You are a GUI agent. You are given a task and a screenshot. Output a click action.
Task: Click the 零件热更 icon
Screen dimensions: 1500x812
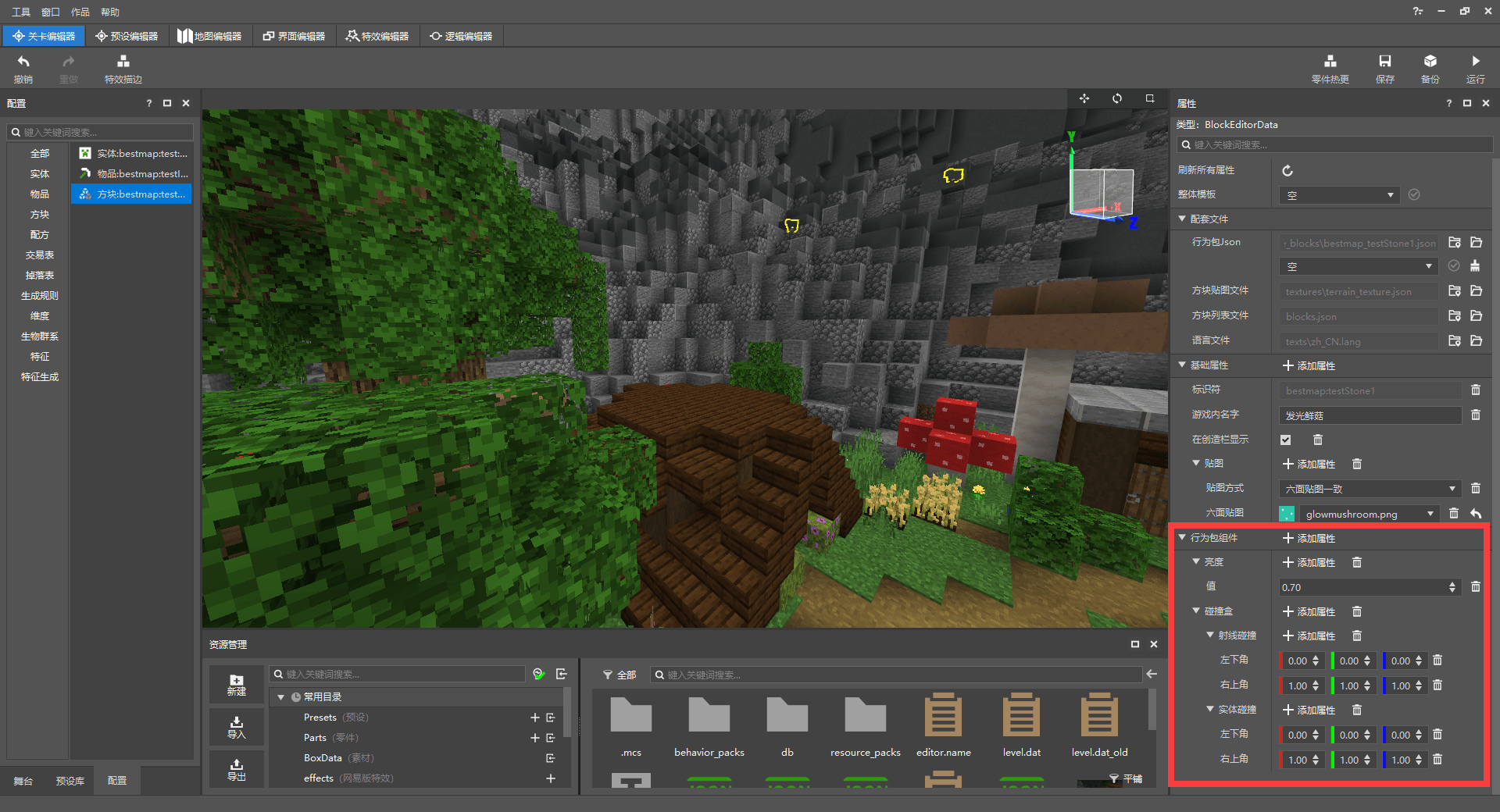tap(1330, 62)
